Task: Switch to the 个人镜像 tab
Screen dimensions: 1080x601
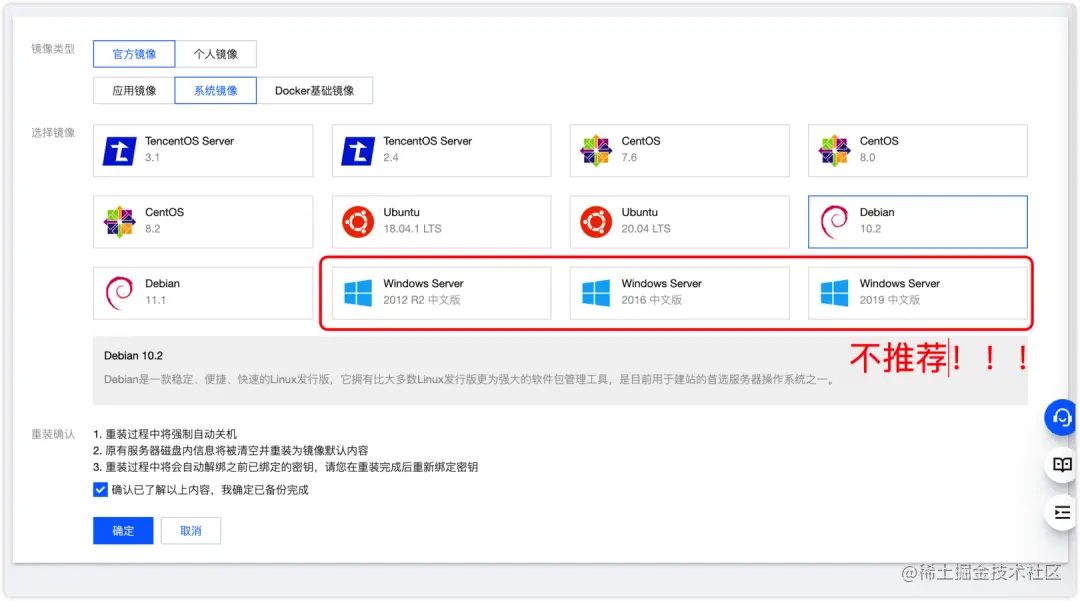Action: (x=216, y=54)
